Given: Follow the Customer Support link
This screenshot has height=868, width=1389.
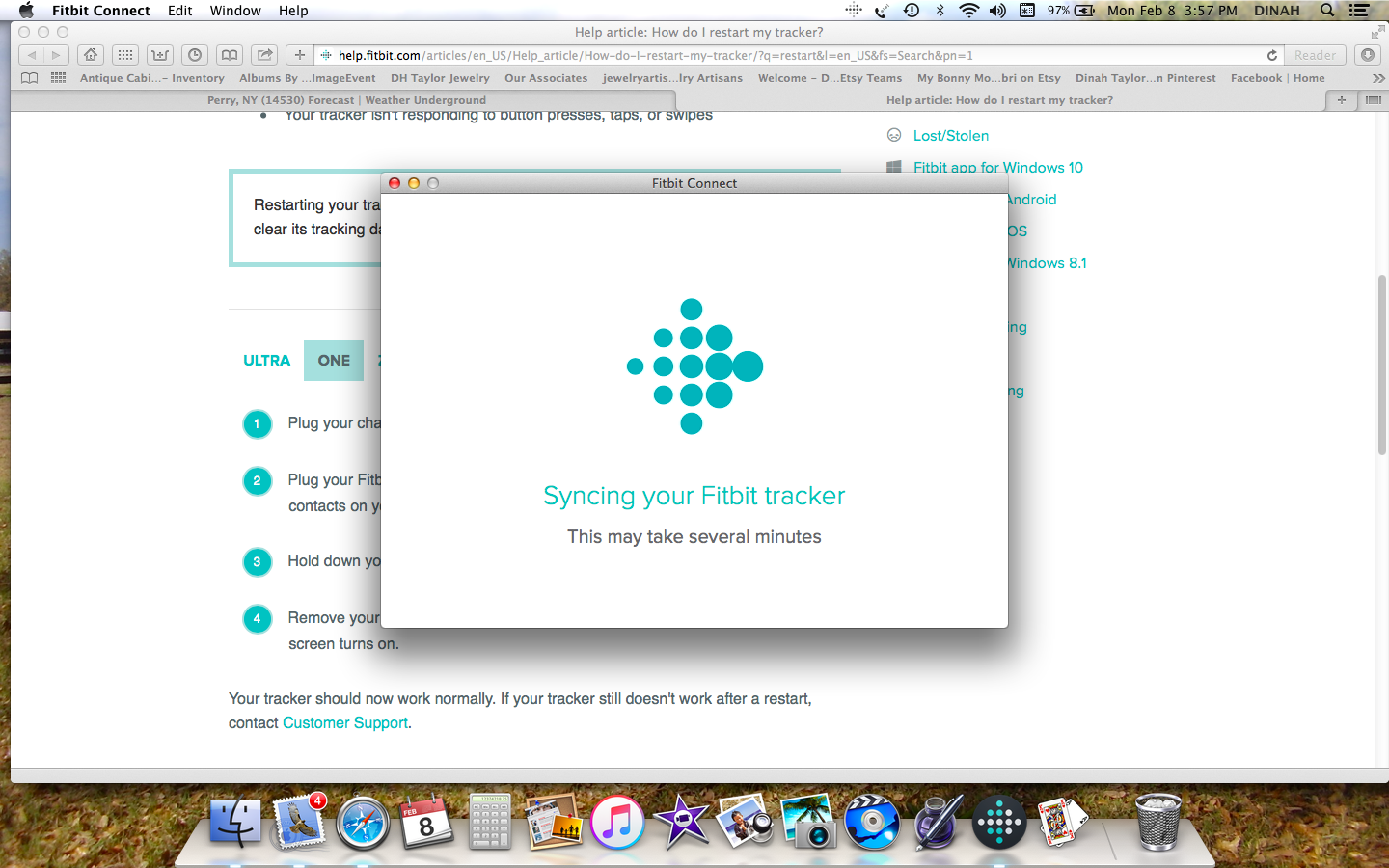Looking at the screenshot, I should (345, 723).
